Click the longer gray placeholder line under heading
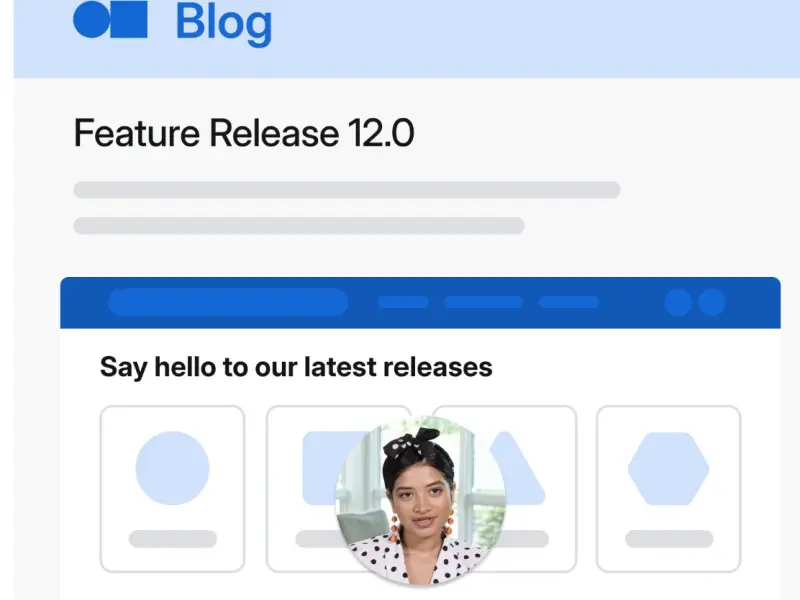This screenshot has width=800, height=600. (x=346, y=190)
